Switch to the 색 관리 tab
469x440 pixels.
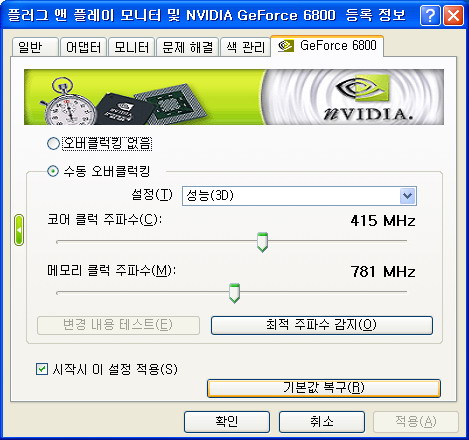click(x=245, y=47)
